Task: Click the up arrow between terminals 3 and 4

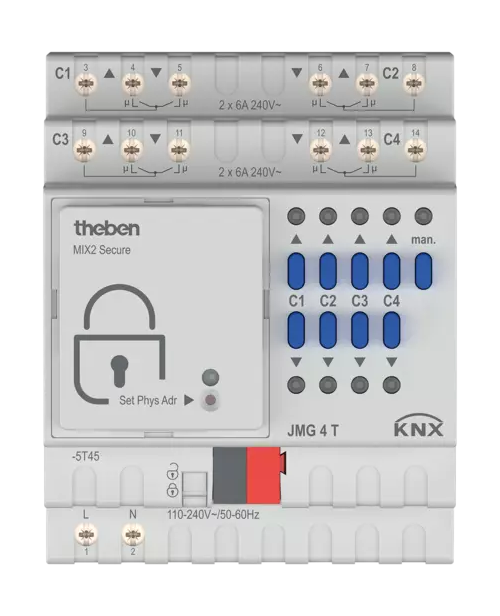Action: point(110,73)
